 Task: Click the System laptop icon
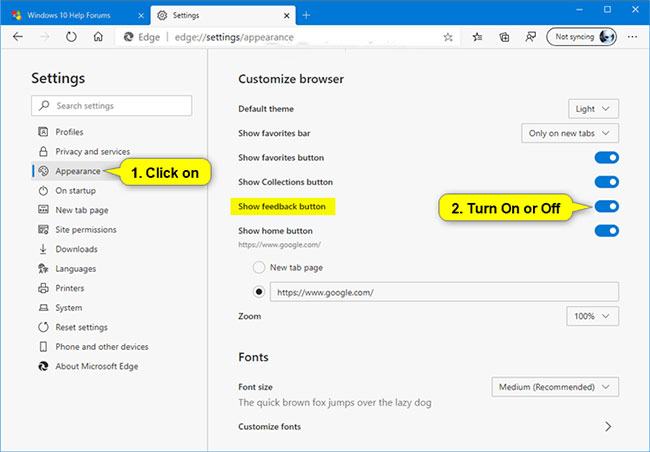point(43,308)
